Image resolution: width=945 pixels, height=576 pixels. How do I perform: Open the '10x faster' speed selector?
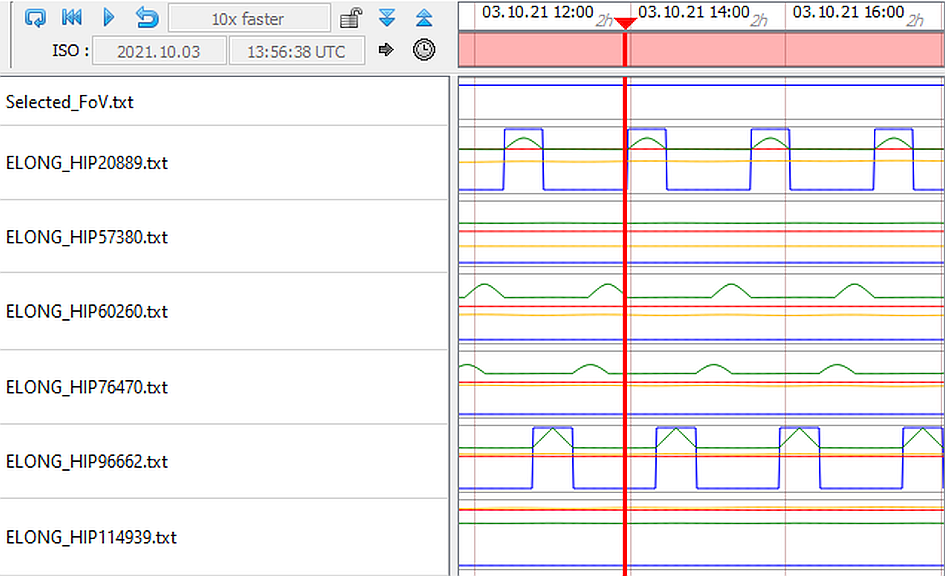tap(249, 19)
